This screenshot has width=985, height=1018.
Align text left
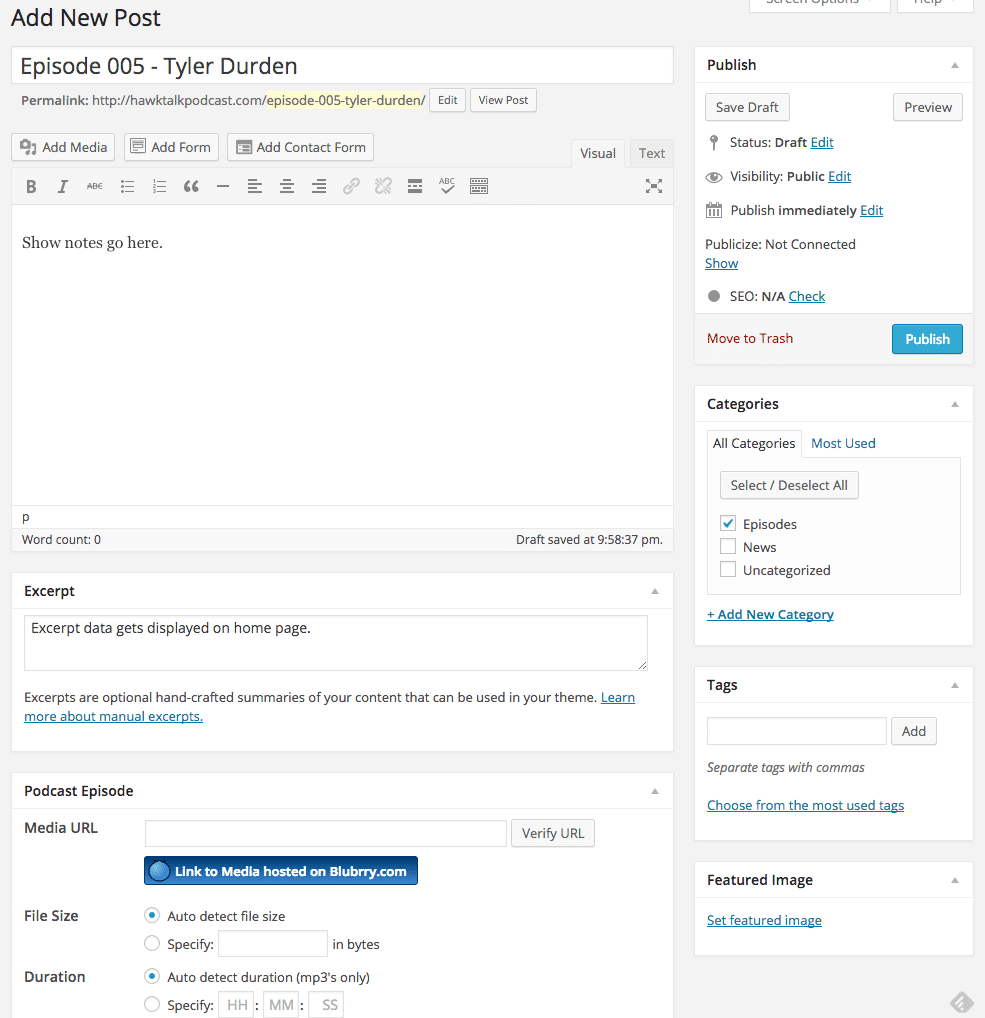(255, 187)
